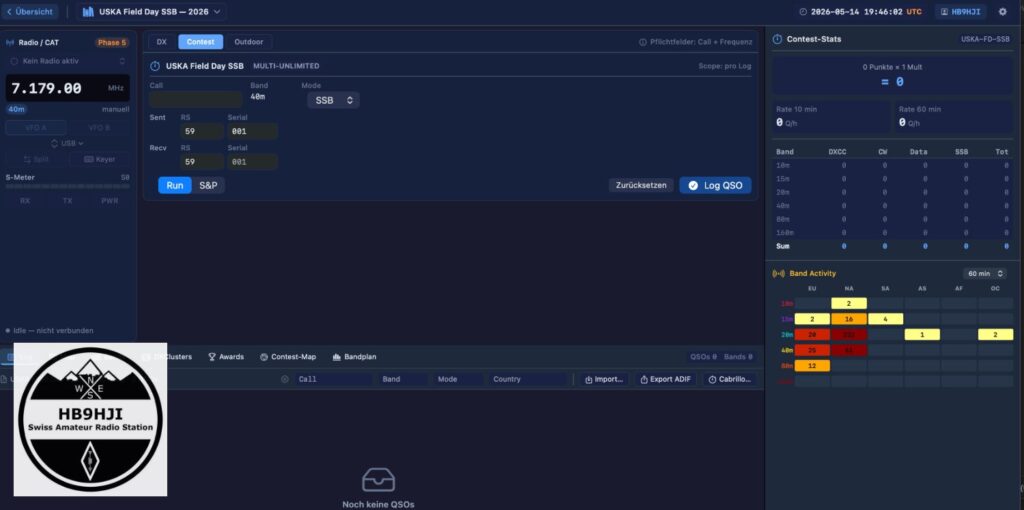Click the Idle — nicht verbunden status
Viewport: 1024px width, 510px height.
point(50,330)
